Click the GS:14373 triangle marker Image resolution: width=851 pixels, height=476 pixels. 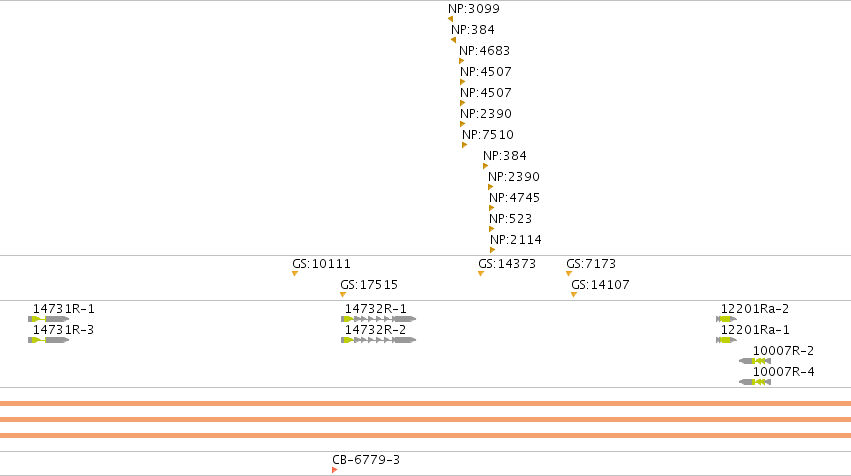coord(481,274)
